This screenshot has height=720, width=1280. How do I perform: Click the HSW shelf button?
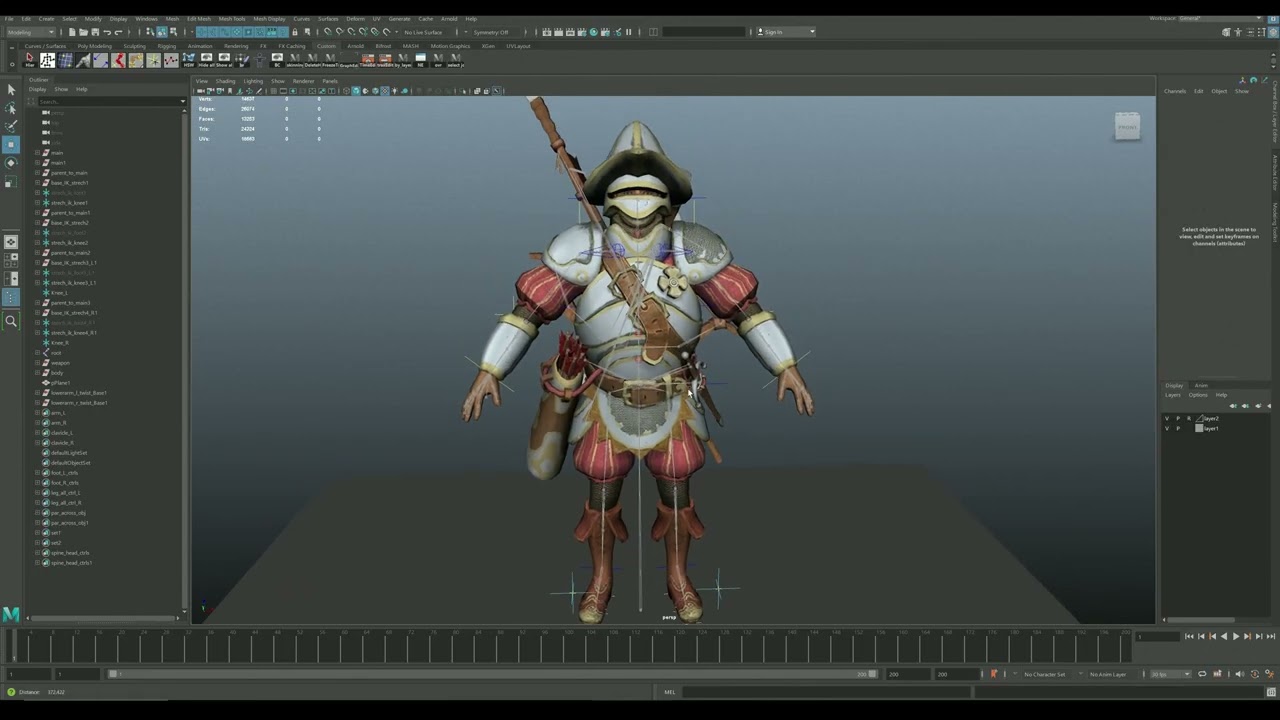[x=188, y=60]
